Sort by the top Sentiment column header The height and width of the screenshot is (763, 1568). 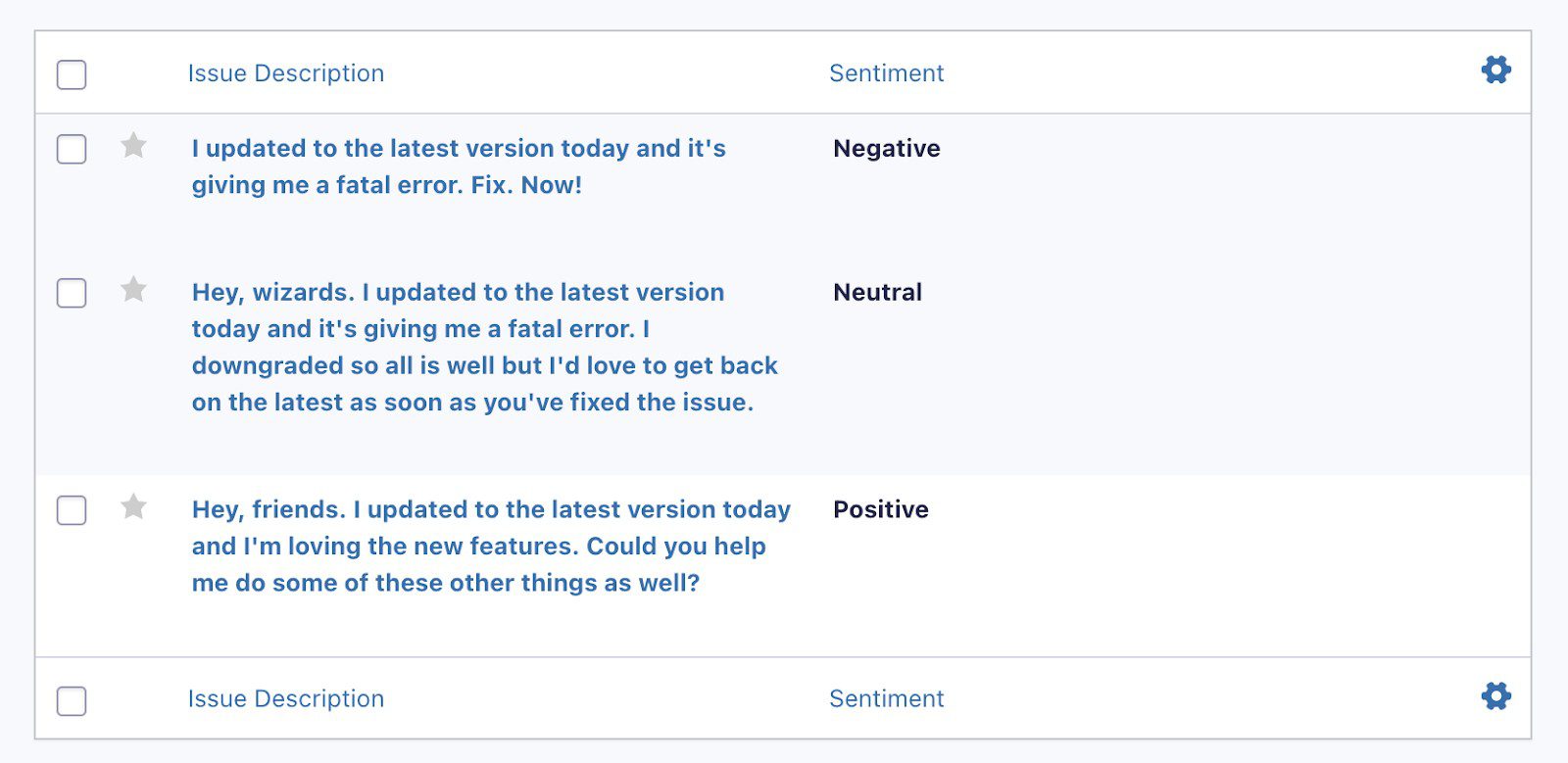(886, 73)
